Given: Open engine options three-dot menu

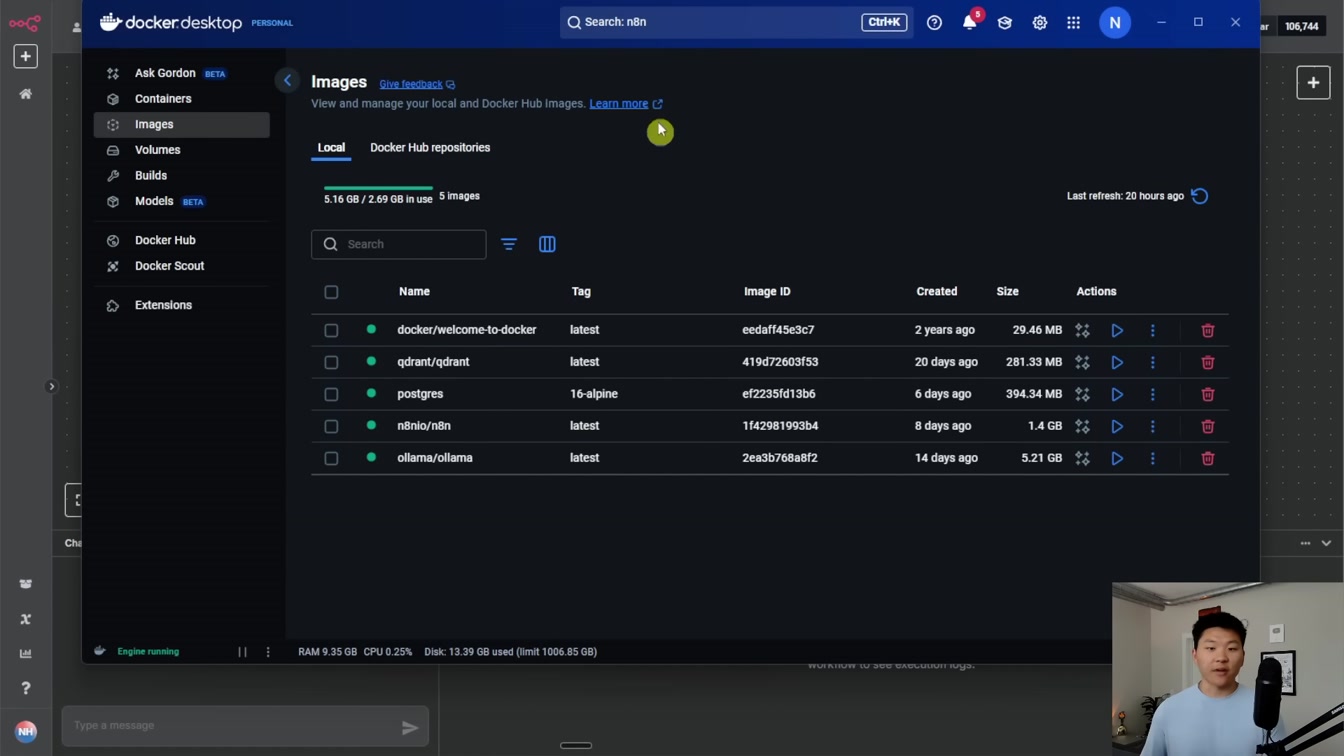Looking at the screenshot, I should [x=268, y=652].
